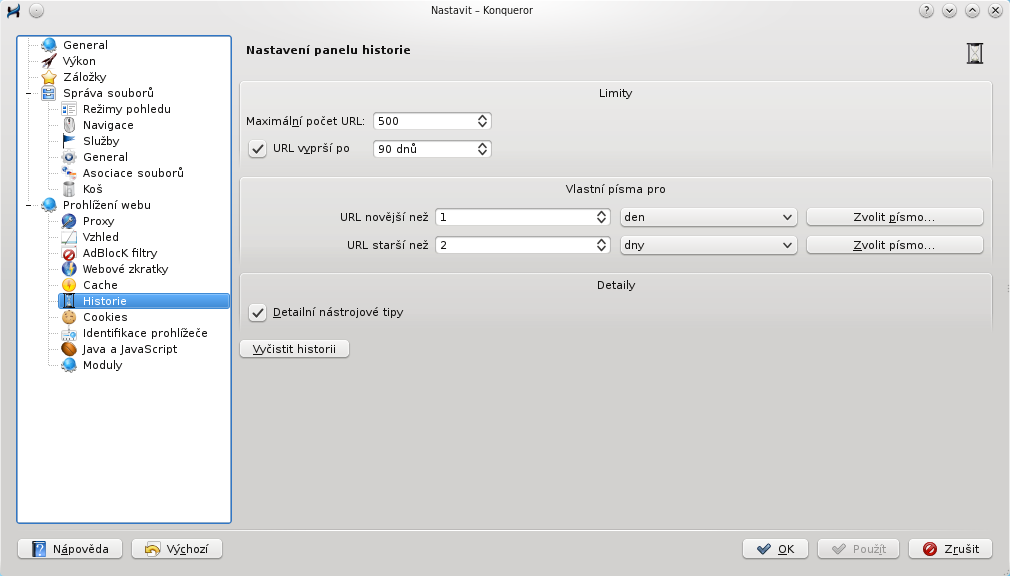Image resolution: width=1010 pixels, height=576 pixels.
Task: Toggle the URL vyprší po checkbox
Action: 258,149
